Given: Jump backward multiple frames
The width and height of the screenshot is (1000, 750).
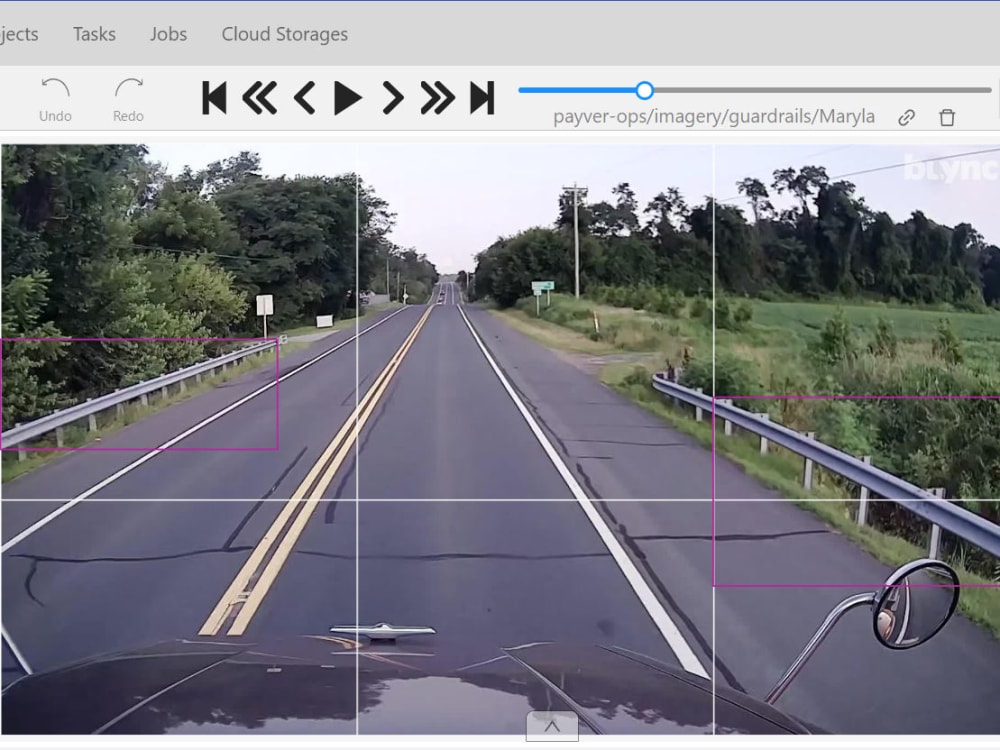Looking at the screenshot, I should (260, 98).
